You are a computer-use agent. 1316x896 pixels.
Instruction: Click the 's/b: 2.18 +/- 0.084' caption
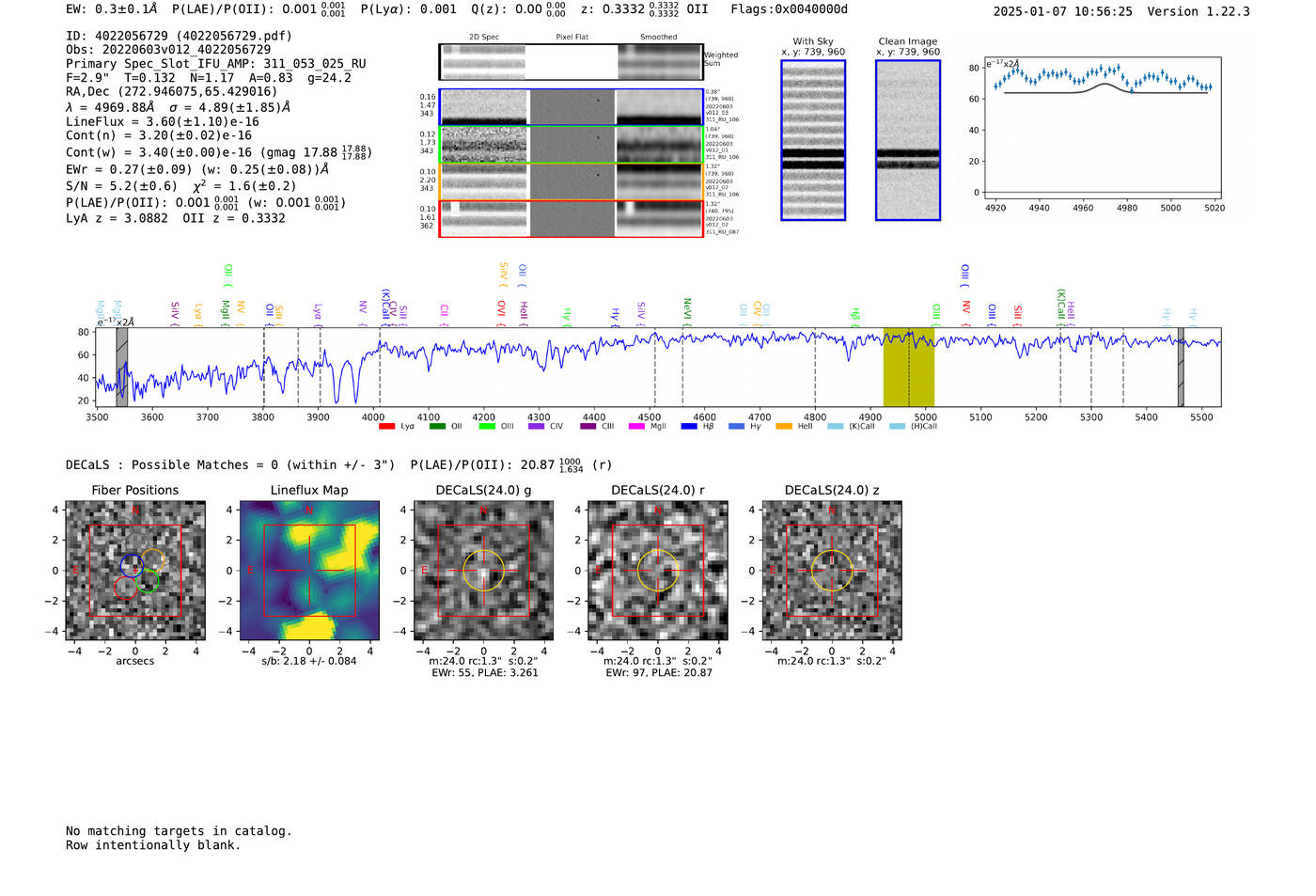coord(309,661)
